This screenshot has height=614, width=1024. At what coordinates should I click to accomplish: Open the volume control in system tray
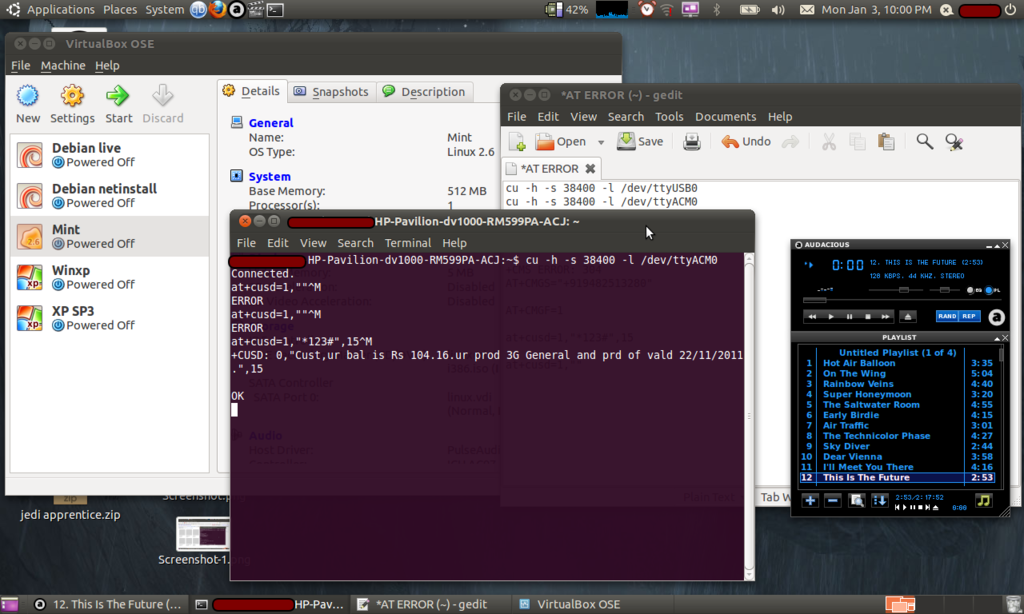coord(778,10)
